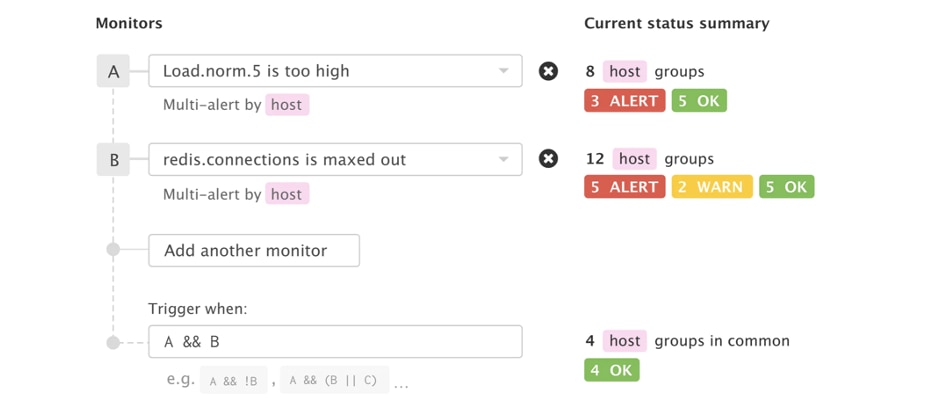Select the monitor B label box

113,159
